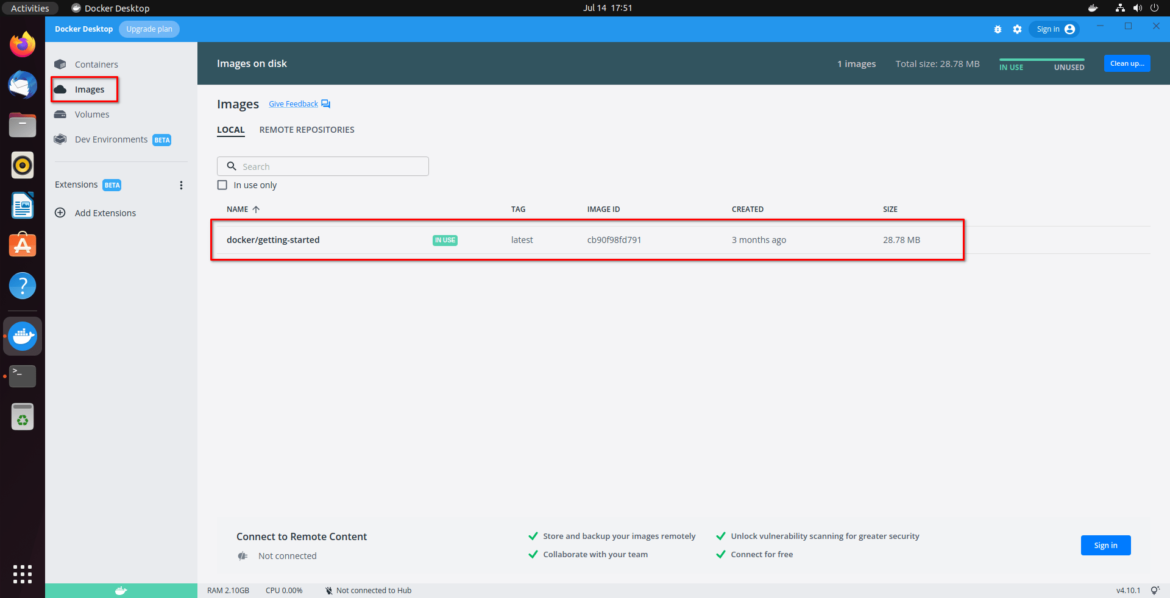Image resolution: width=1170 pixels, height=598 pixels.
Task: Open Docker Desktop settings via the gear icon
Action: coord(1017,29)
